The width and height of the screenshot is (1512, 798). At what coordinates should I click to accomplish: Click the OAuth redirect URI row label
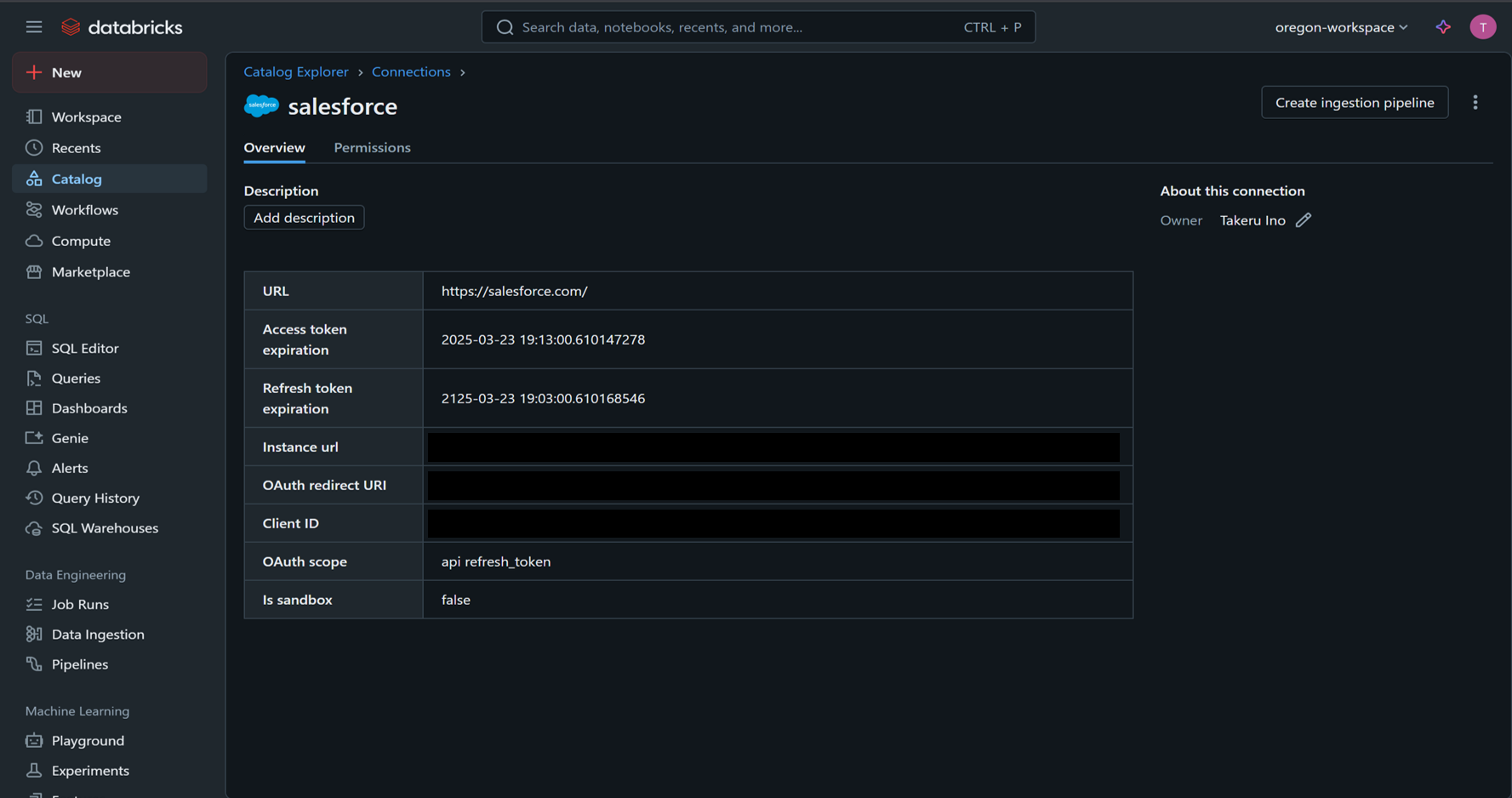tap(324, 485)
